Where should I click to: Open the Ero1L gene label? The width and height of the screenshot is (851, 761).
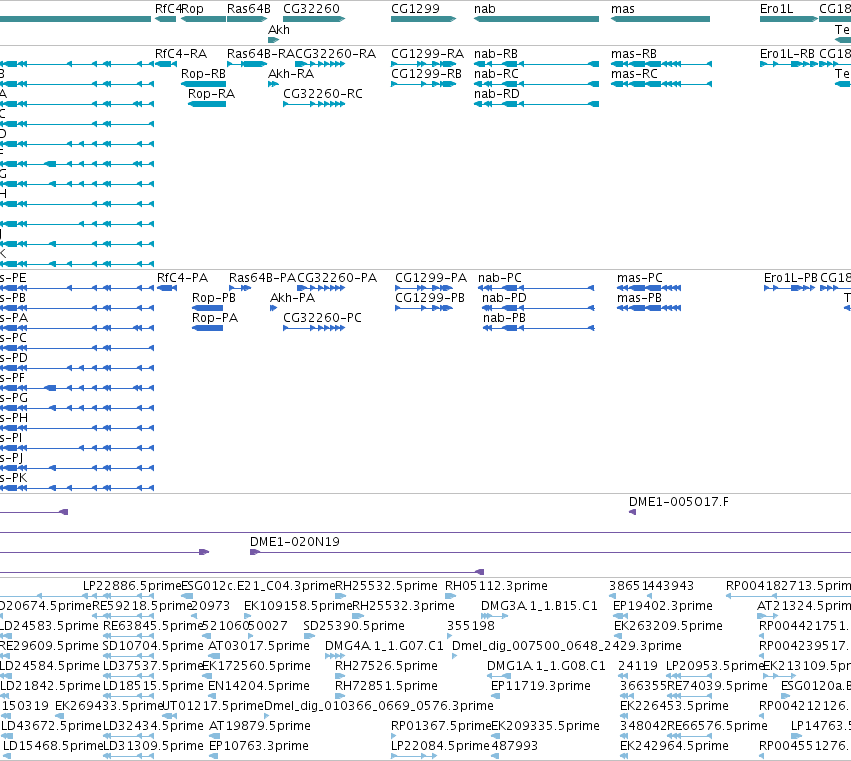click(x=776, y=9)
